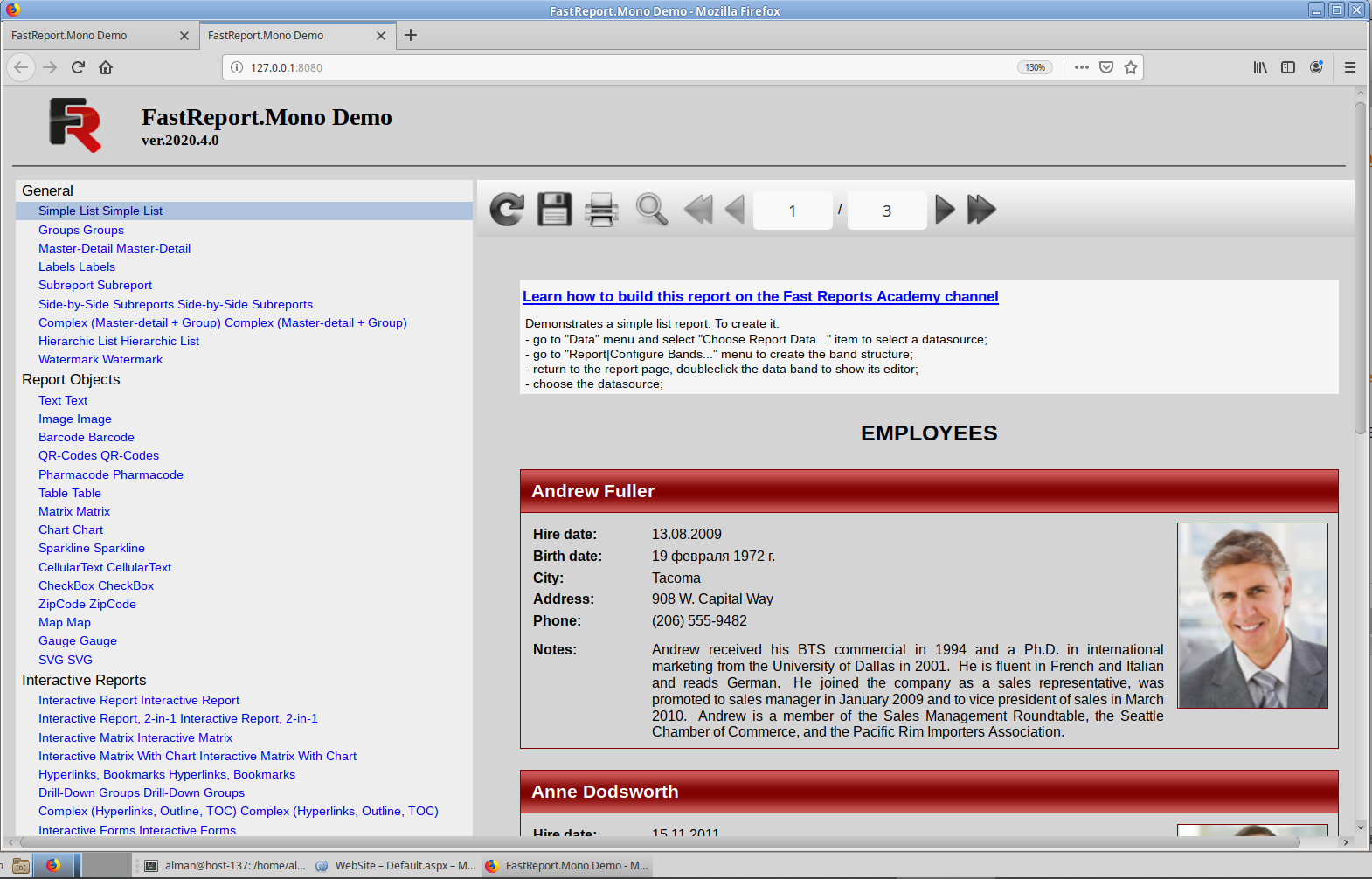
Task: Launch Firefox from the taskbar launcher
Action: pos(54,865)
